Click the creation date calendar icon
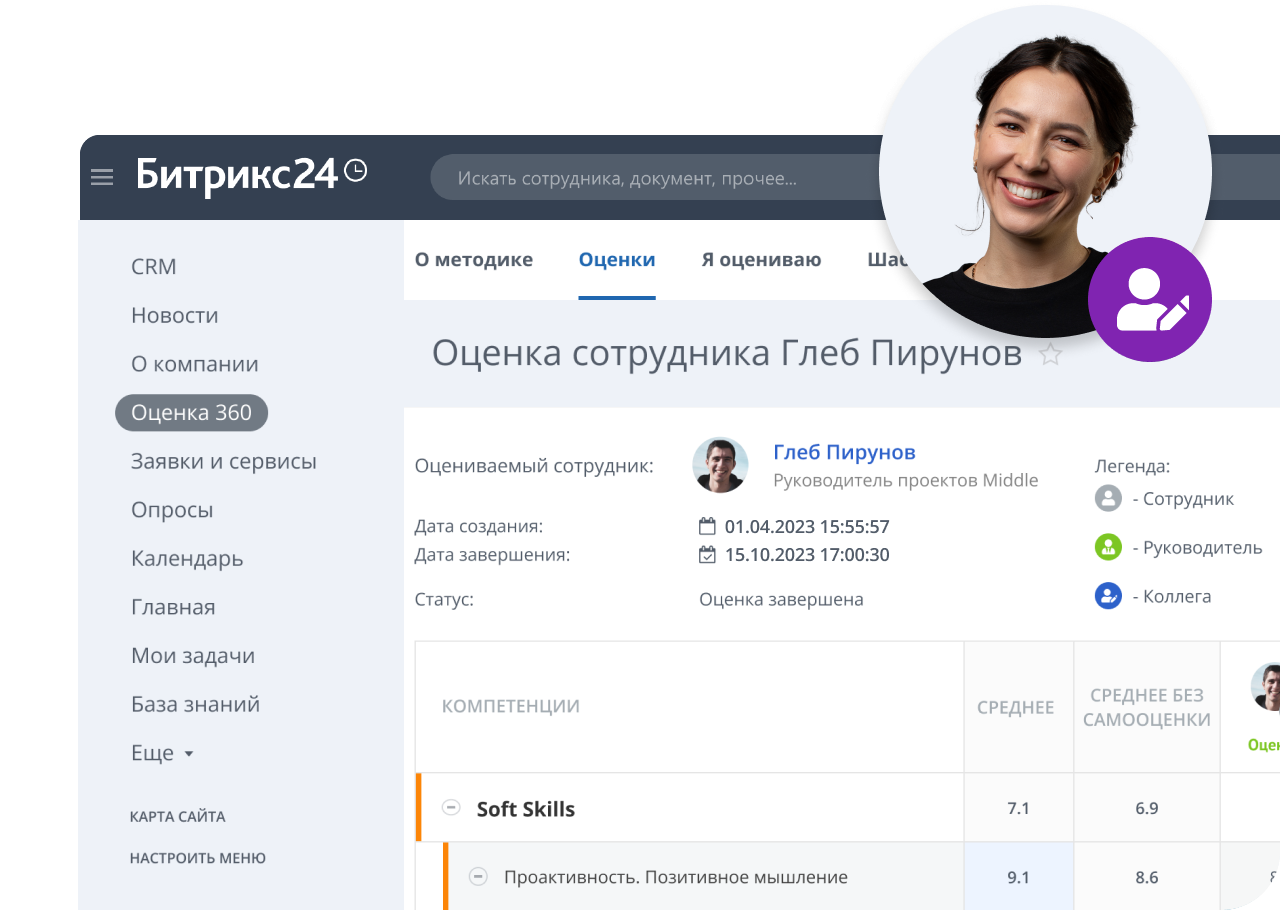Screen dimensions: 1280x910 [x=707, y=526]
